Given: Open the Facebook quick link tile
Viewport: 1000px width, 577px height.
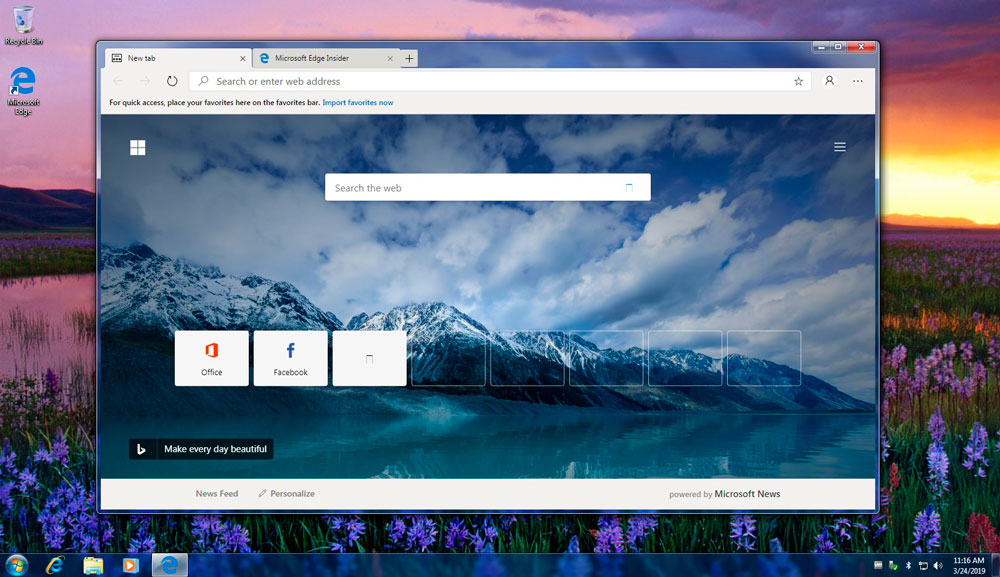Looking at the screenshot, I should pyautogui.click(x=290, y=357).
